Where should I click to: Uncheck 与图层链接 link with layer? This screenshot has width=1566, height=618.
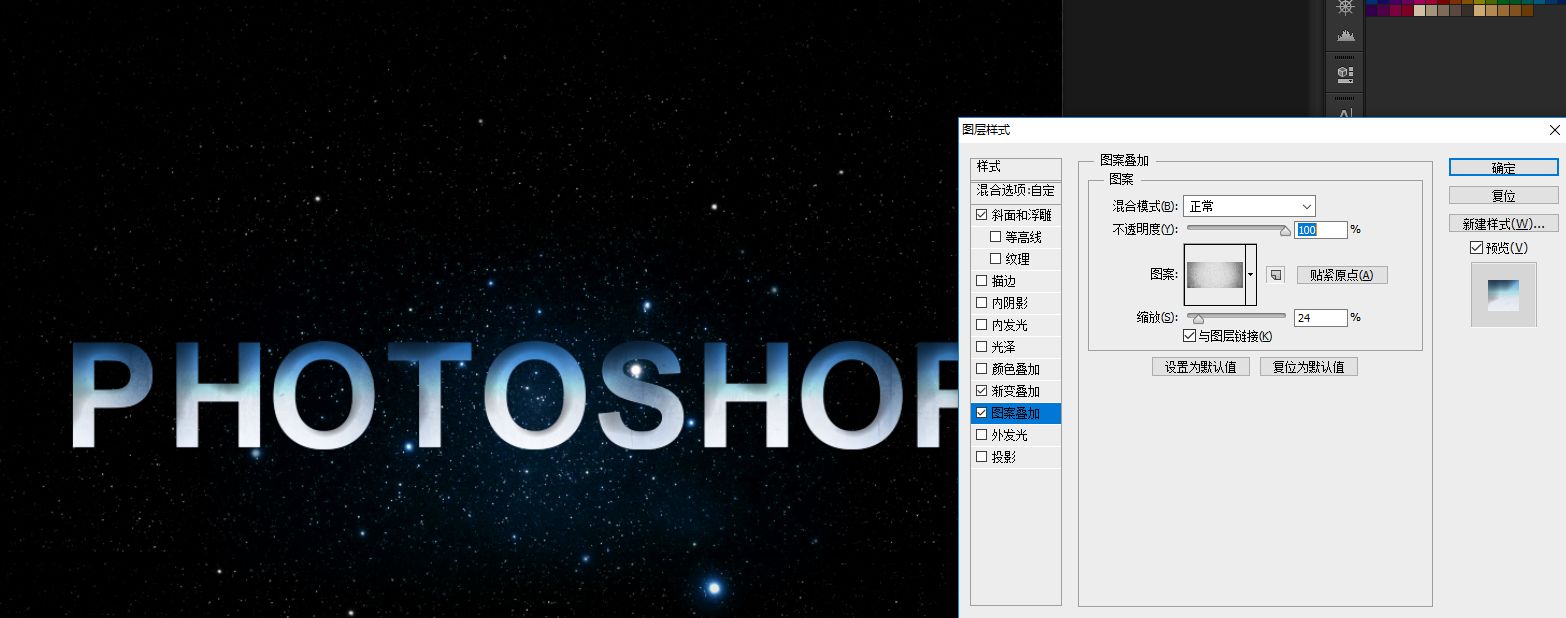1189,336
